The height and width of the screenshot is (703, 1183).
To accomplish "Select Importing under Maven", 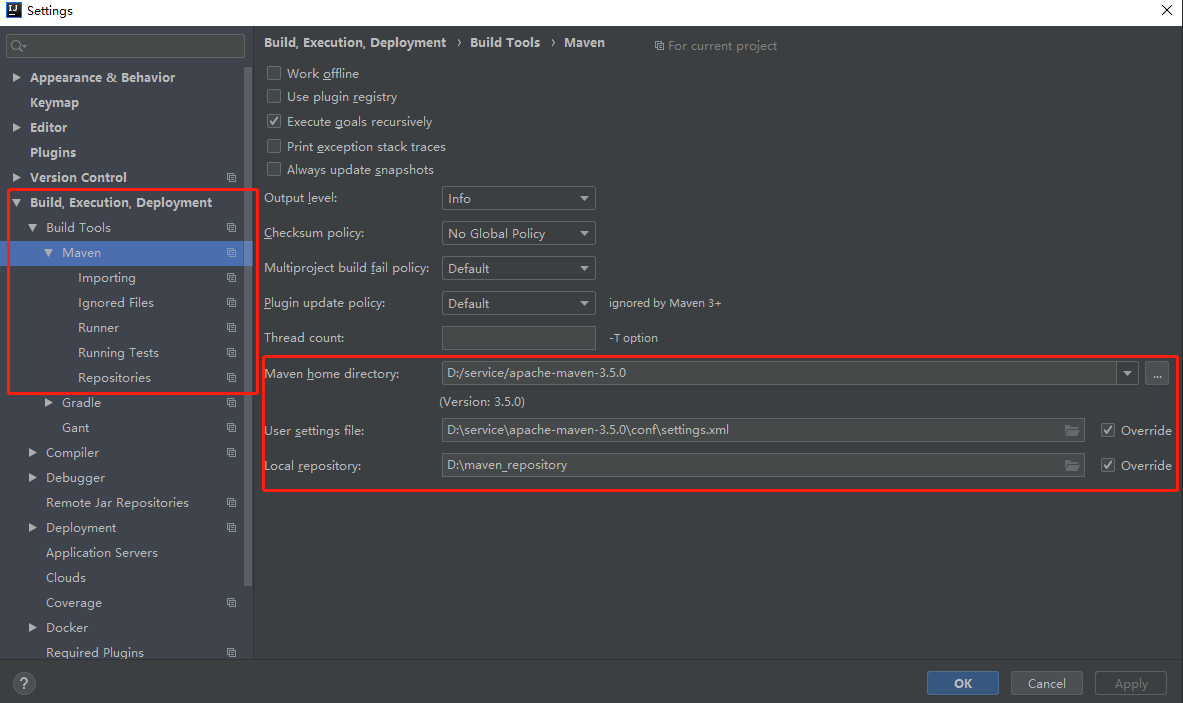I will pos(106,278).
